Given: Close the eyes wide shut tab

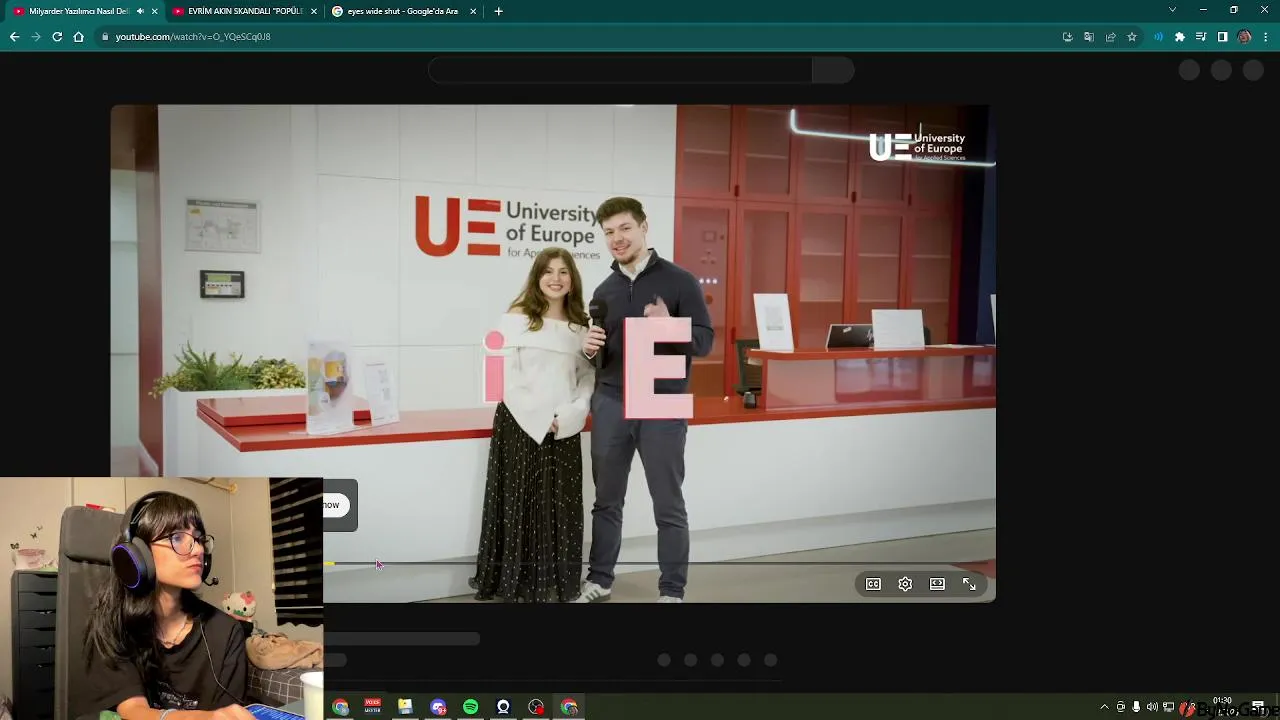Looking at the screenshot, I should pos(473,11).
